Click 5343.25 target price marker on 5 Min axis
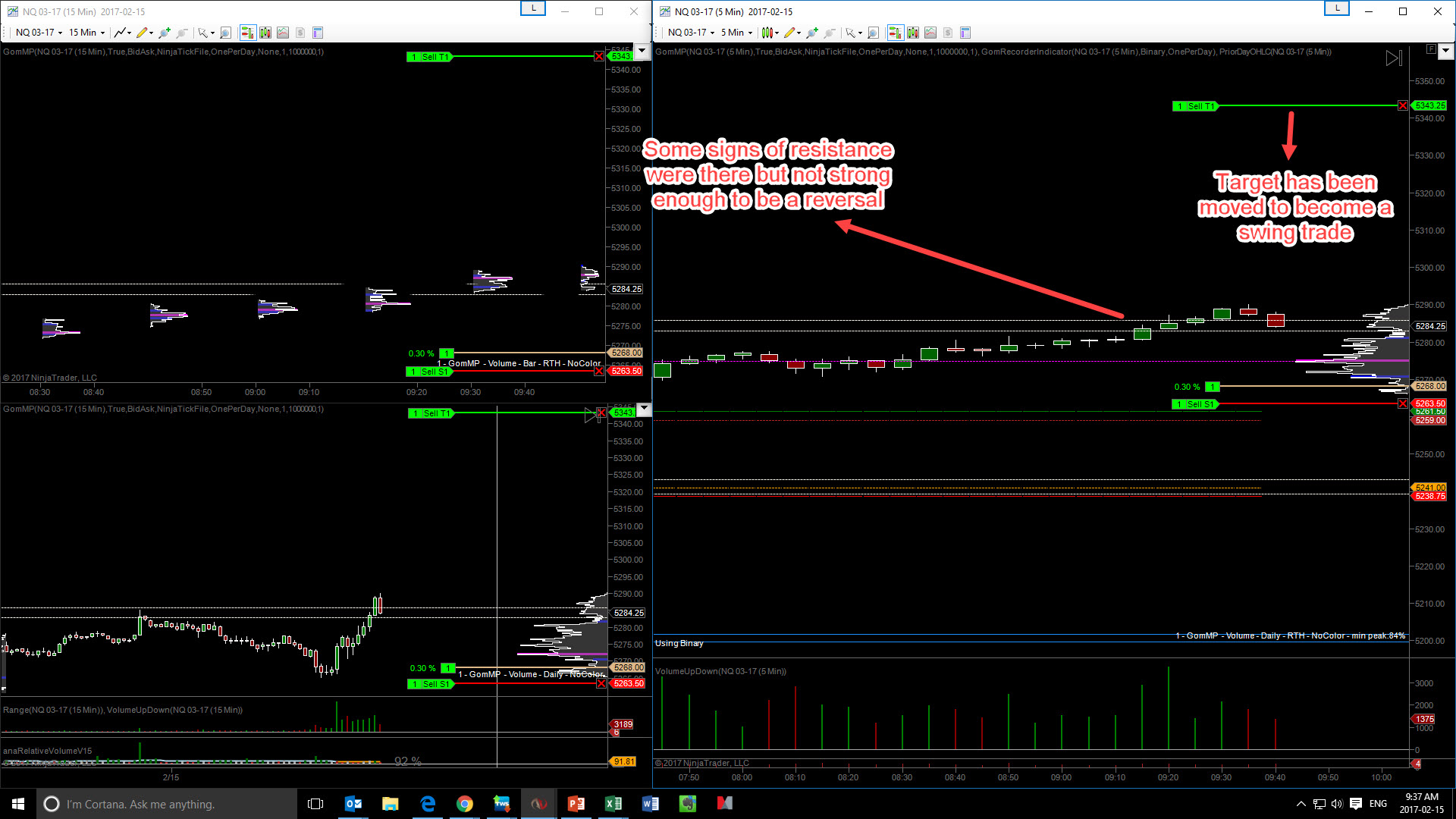 coord(1429,106)
